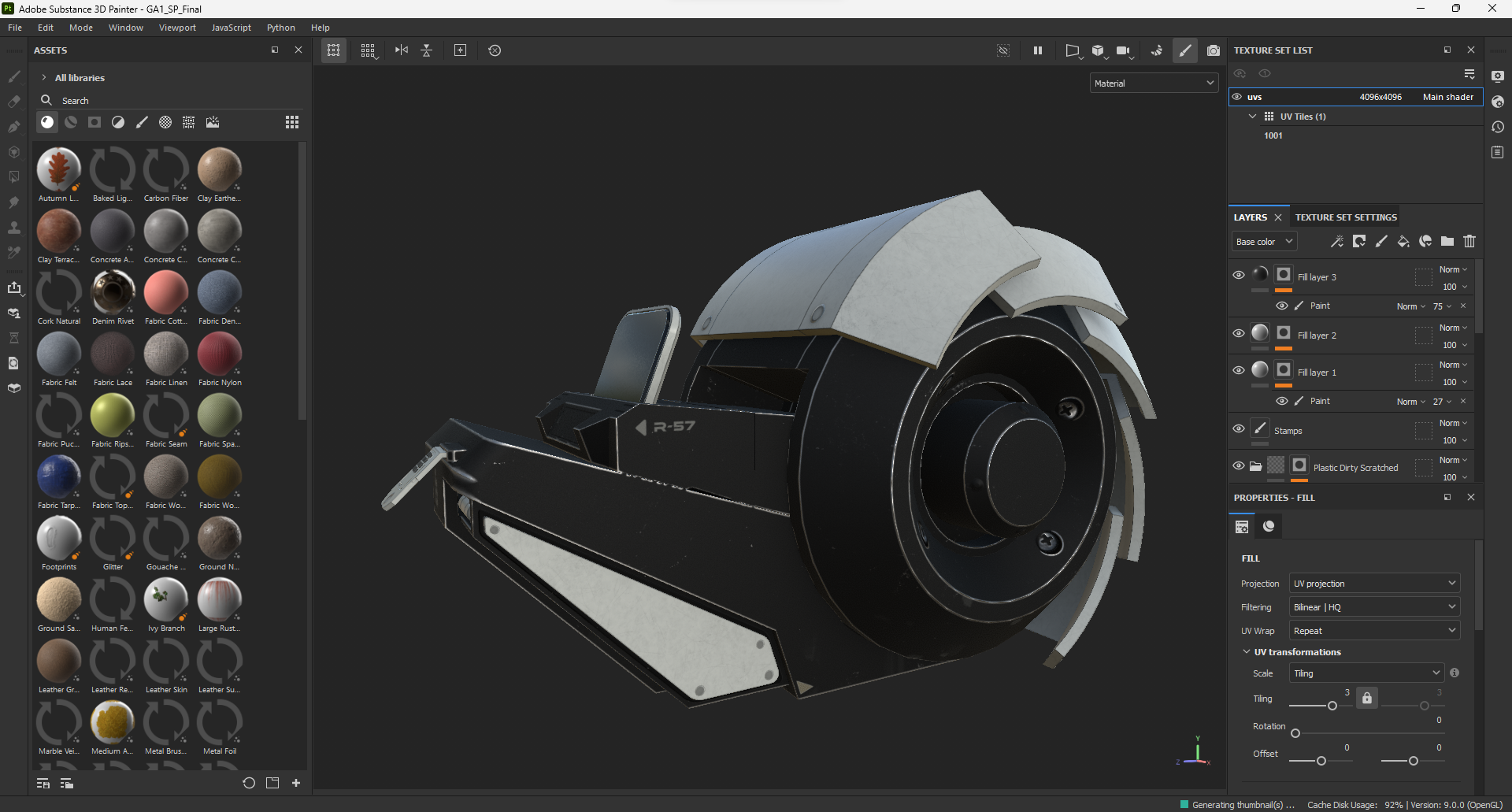1512x812 pixels.
Task: Pause the engine computation
Action: coord(1038,50)
